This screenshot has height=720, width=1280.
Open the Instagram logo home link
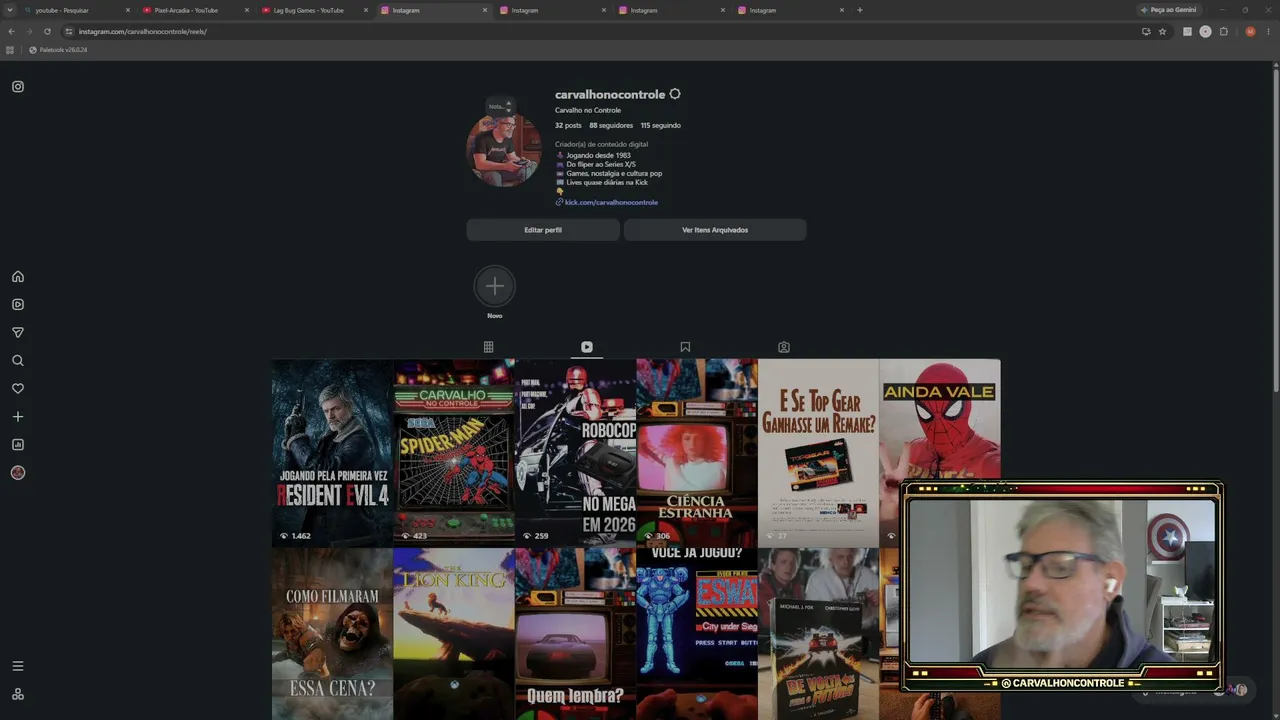pyautogui.click(x=18, y=87)
